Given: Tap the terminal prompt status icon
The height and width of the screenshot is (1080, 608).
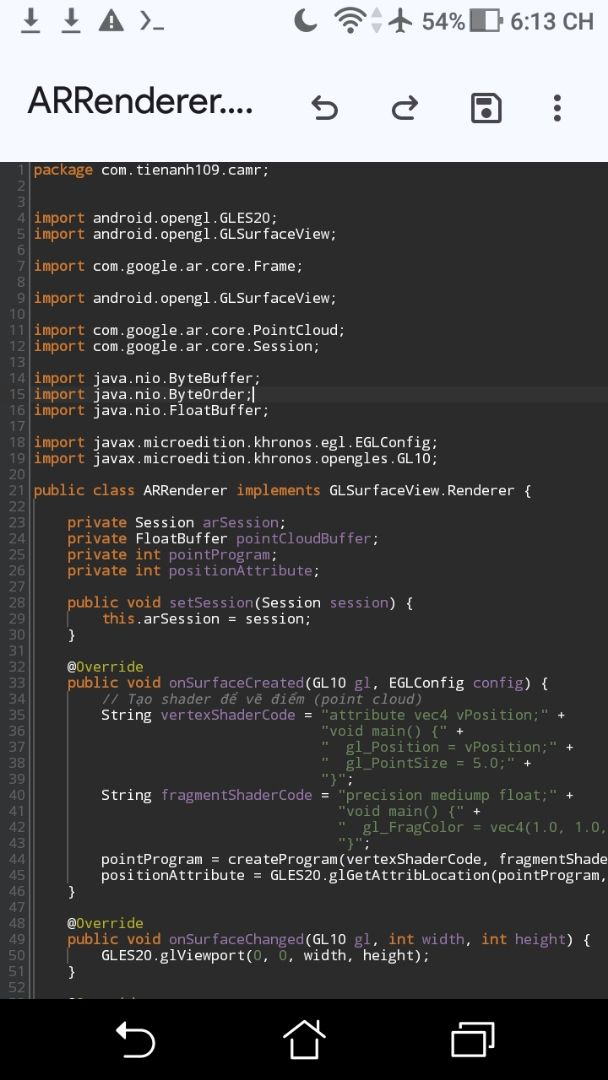Looking at the screenshot, I should [x=151, y=21].
